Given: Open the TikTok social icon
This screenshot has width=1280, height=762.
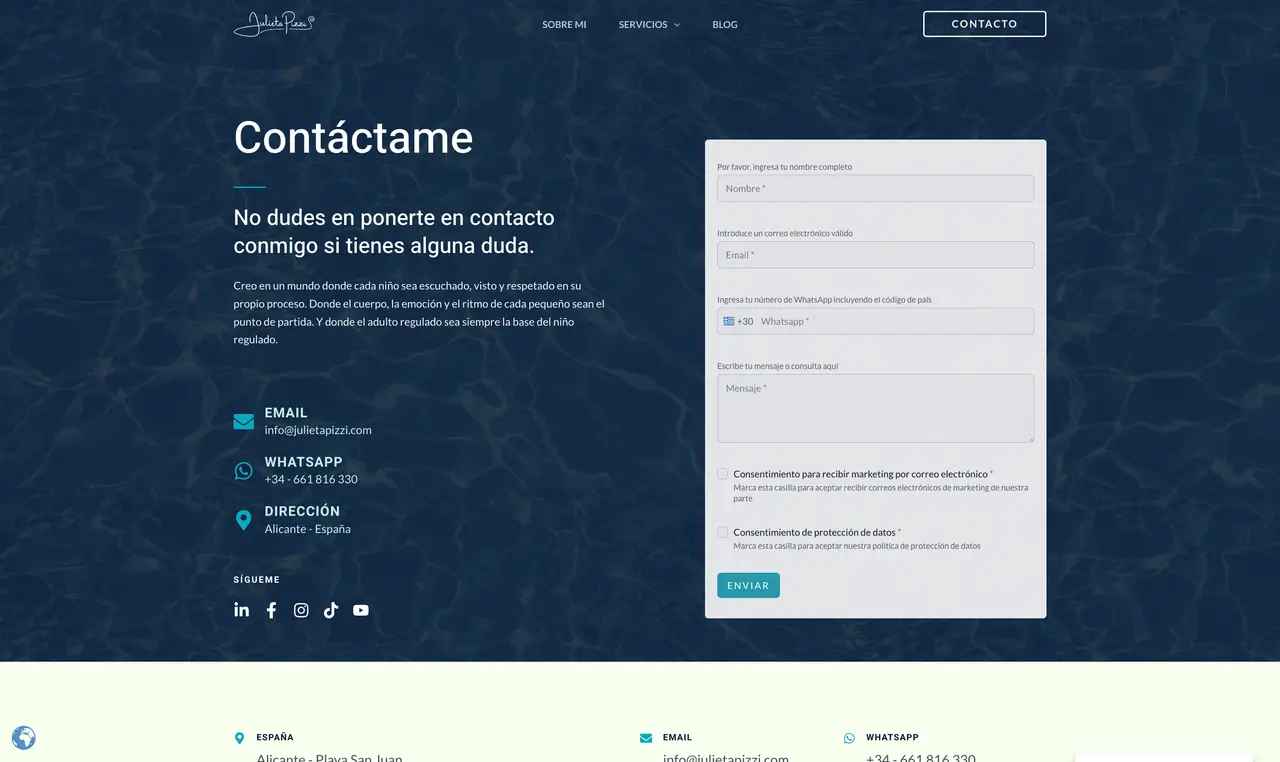Looking at the screenshot, I should (x=331, y=610).
